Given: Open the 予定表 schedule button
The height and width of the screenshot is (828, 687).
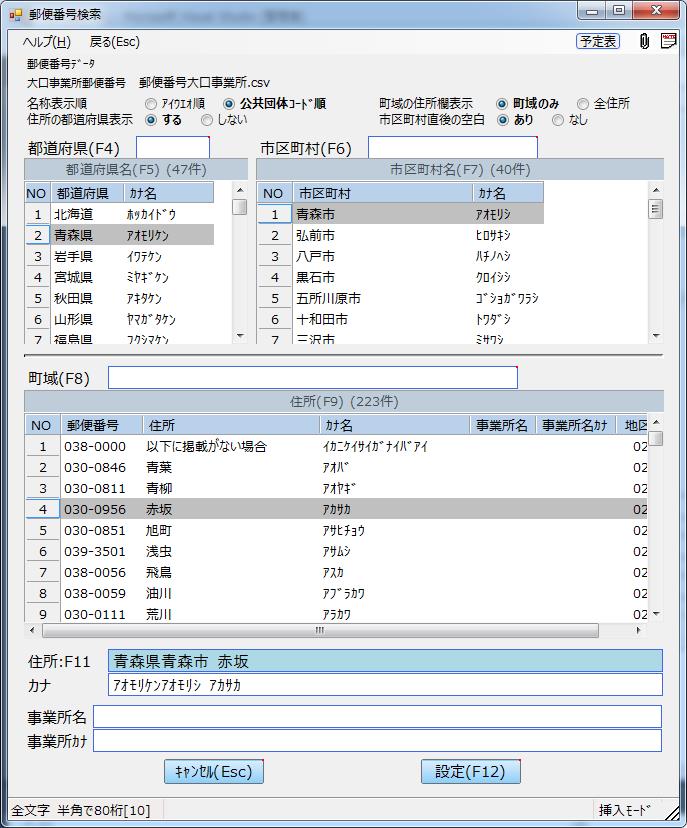Looking at the screenshot, I should coord(598,42).
